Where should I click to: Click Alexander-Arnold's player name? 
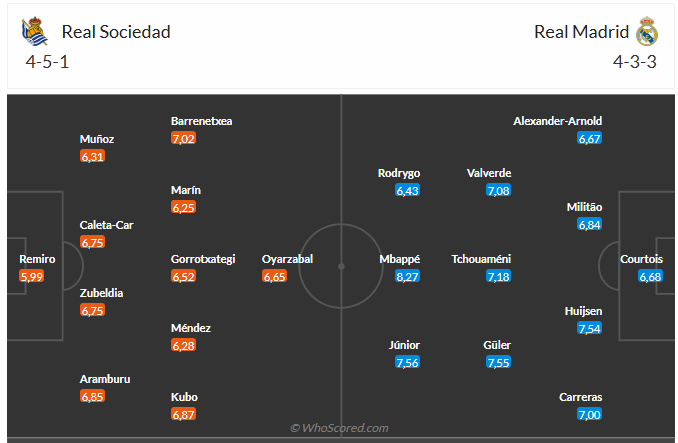[x=557, y=121]
